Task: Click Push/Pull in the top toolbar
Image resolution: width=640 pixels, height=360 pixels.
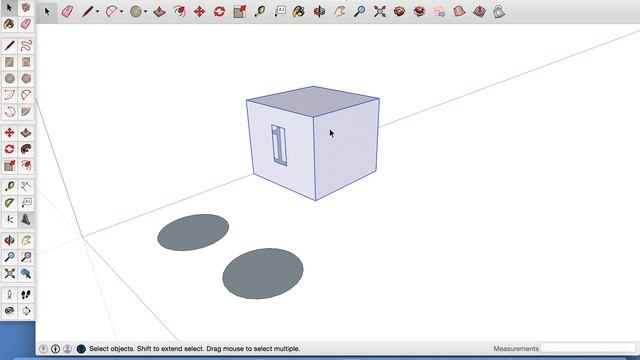Action: [159, 11]
